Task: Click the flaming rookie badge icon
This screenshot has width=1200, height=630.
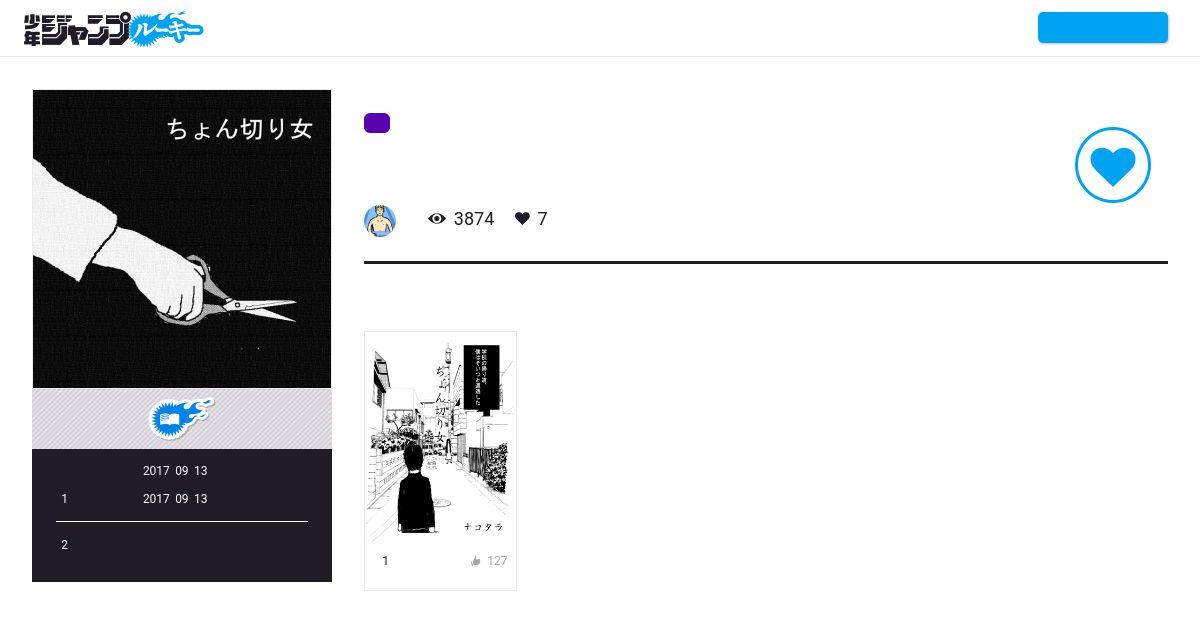Action: (x=182, y=417)
